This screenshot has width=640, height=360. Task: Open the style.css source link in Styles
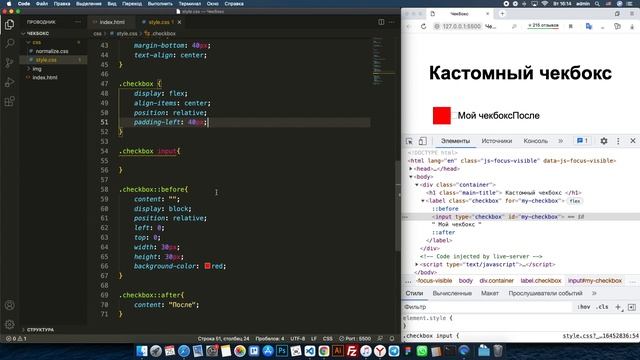(600, 336)
